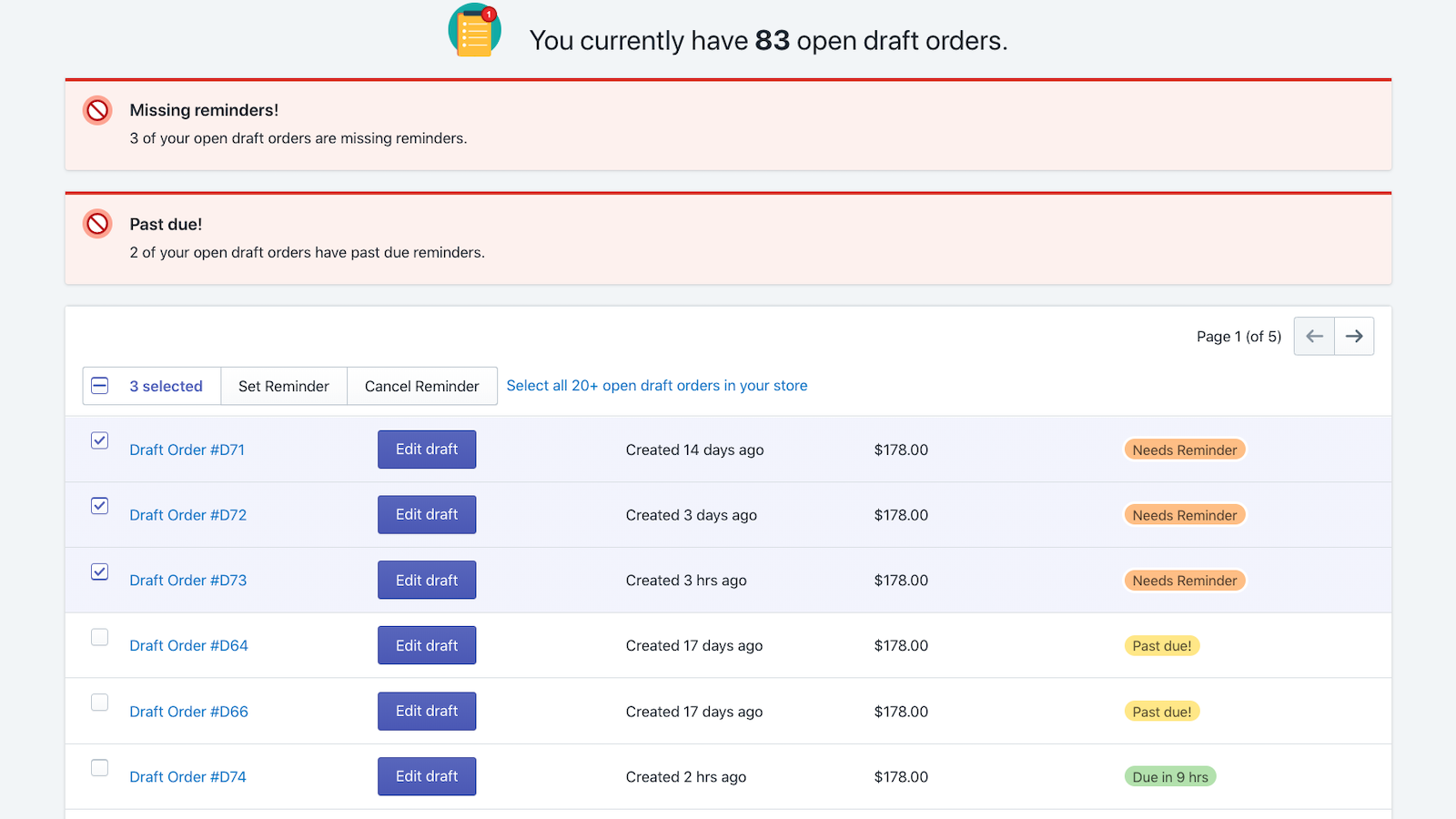The image size is (1456, 819).
Task: Click the Set Reminder button
Action: tap(283, 386)
